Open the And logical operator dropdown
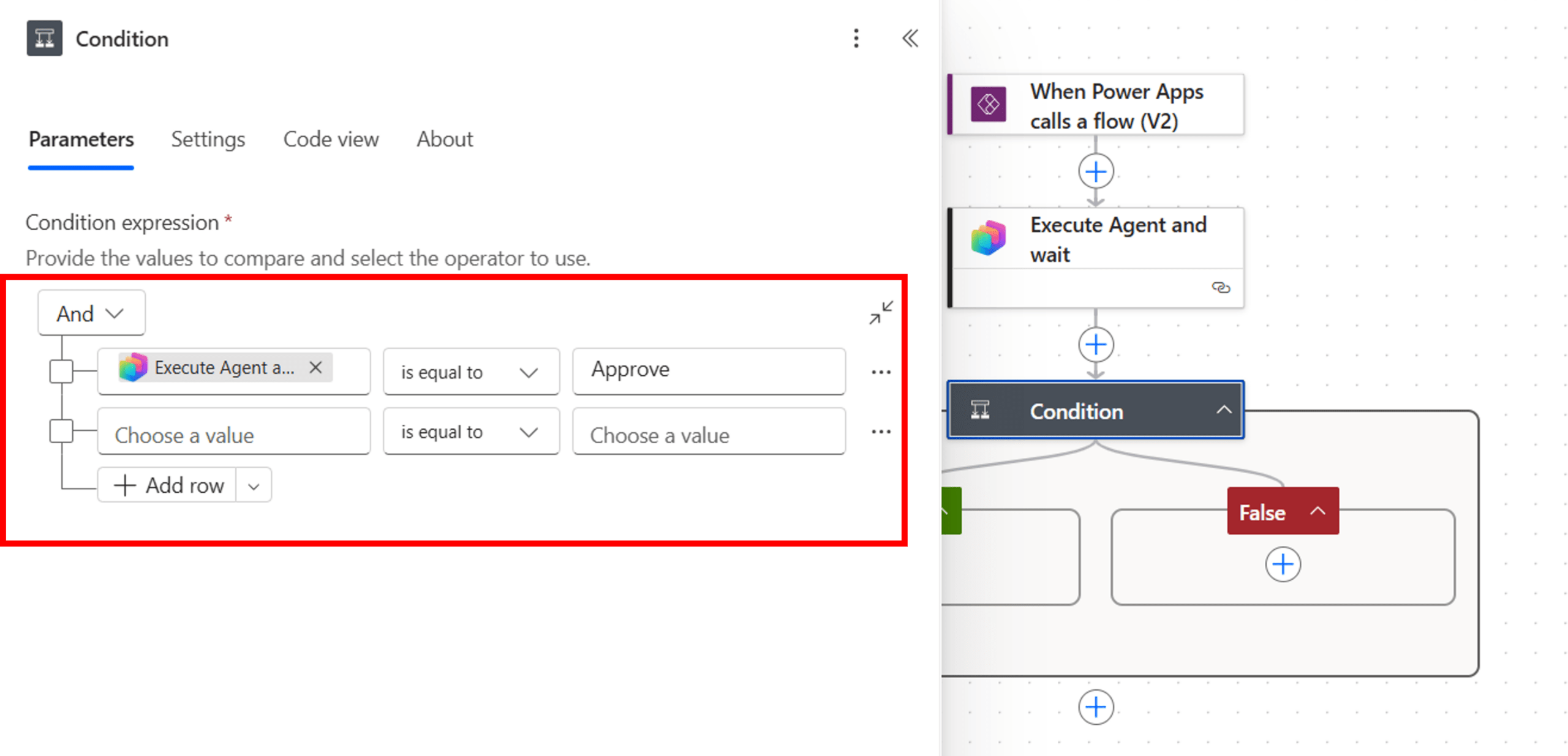 click(x=91, y=313)
